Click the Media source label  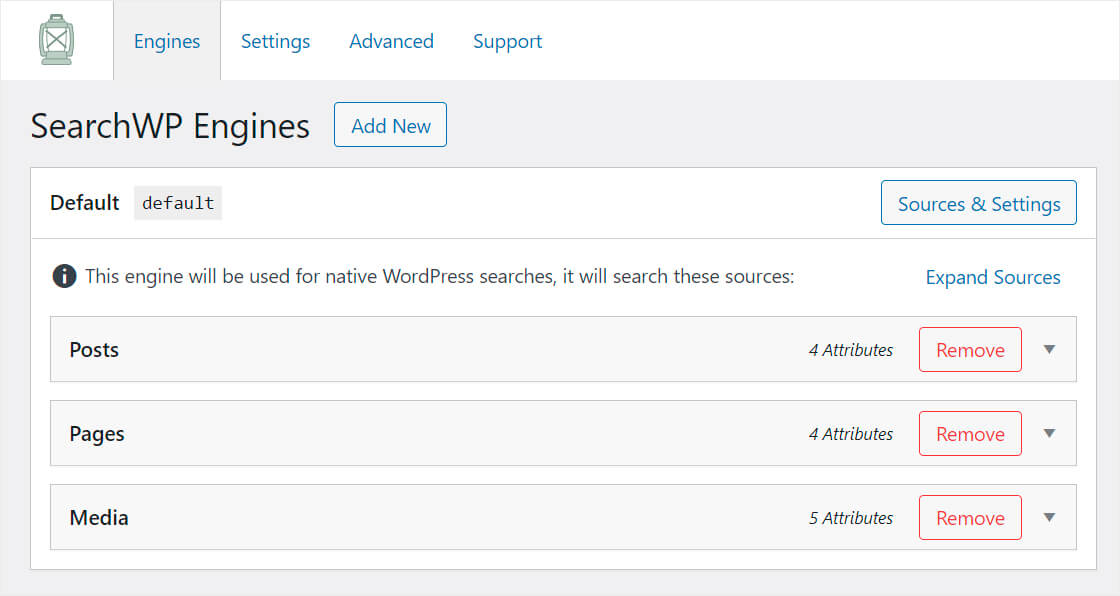(x=99, y=517)
